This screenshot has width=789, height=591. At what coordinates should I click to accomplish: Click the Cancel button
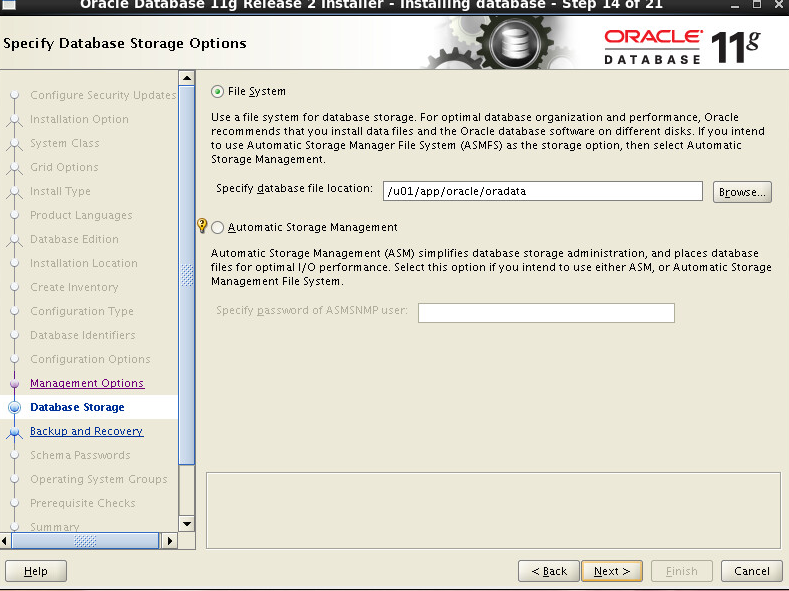752,571
